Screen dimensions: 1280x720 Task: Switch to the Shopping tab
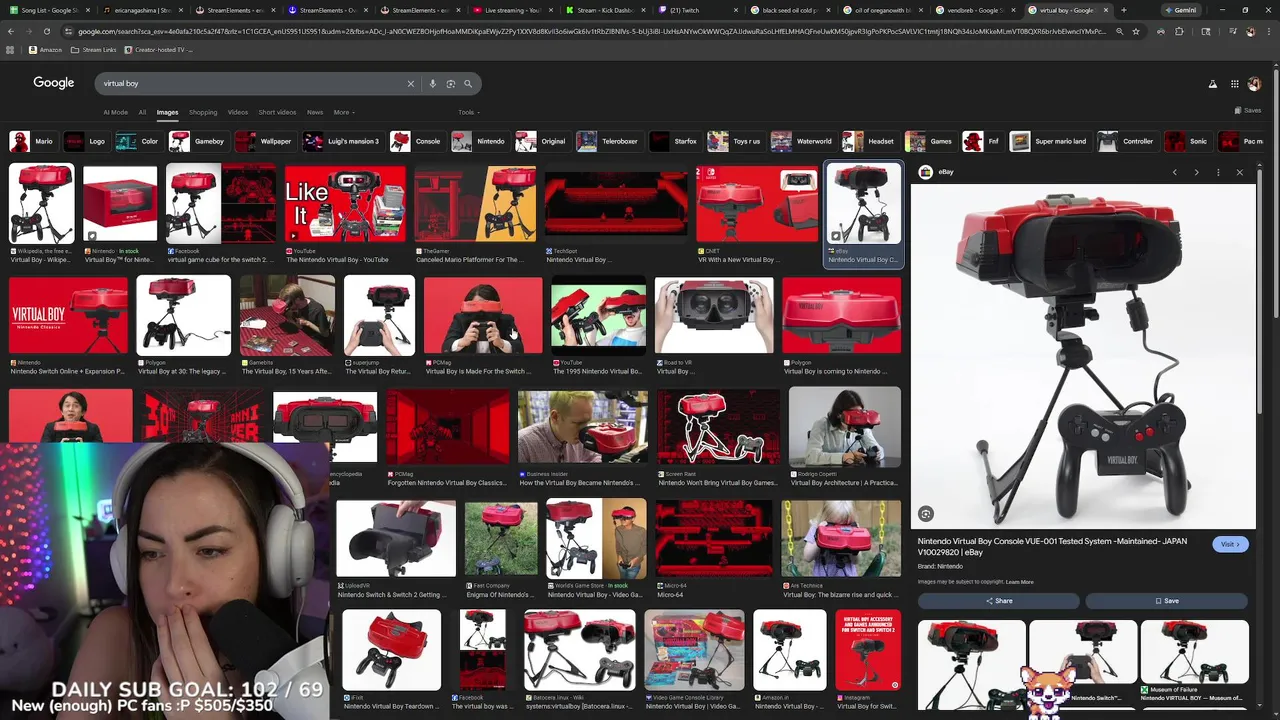203,112
